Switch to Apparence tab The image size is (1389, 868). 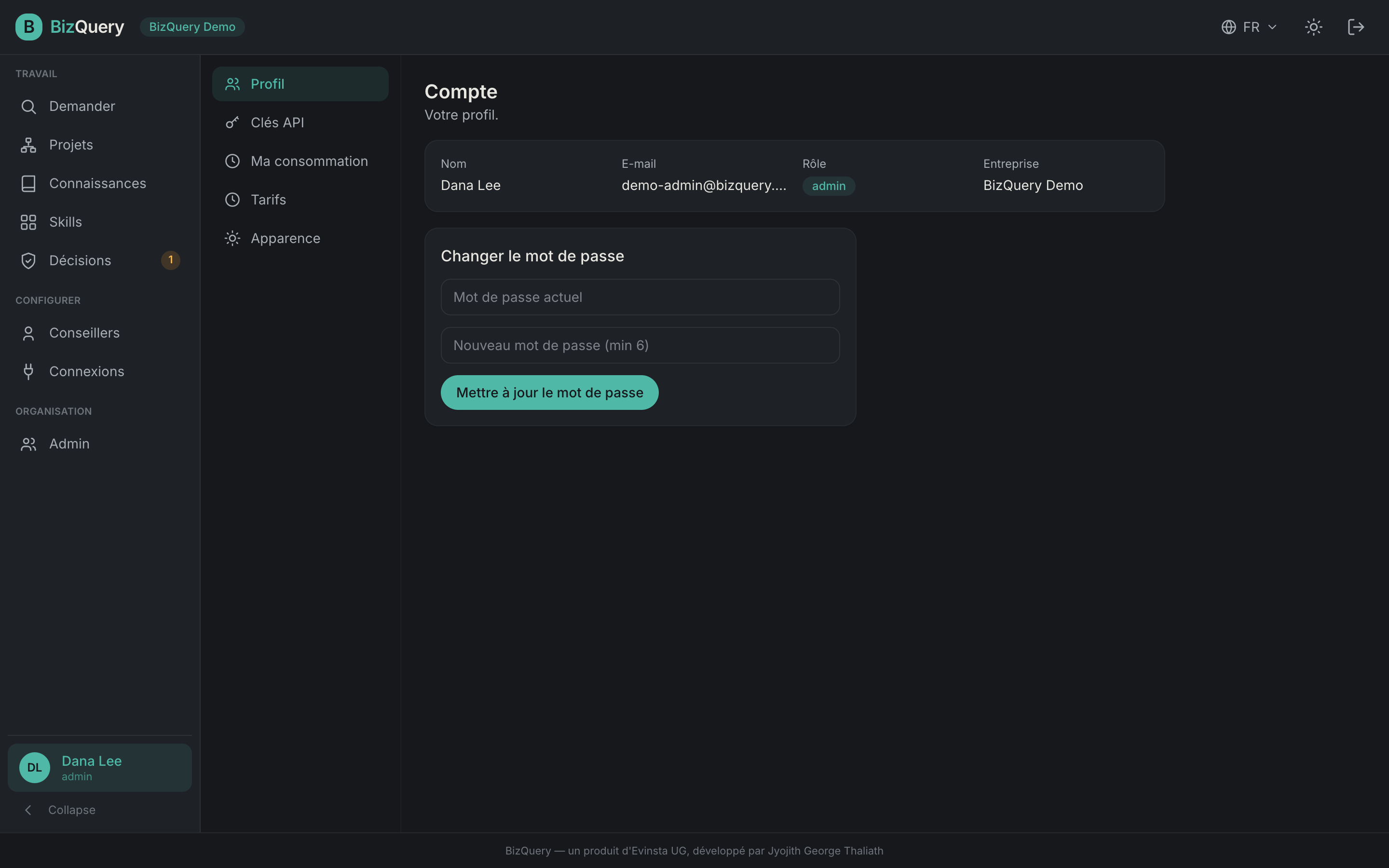(300, 238)
